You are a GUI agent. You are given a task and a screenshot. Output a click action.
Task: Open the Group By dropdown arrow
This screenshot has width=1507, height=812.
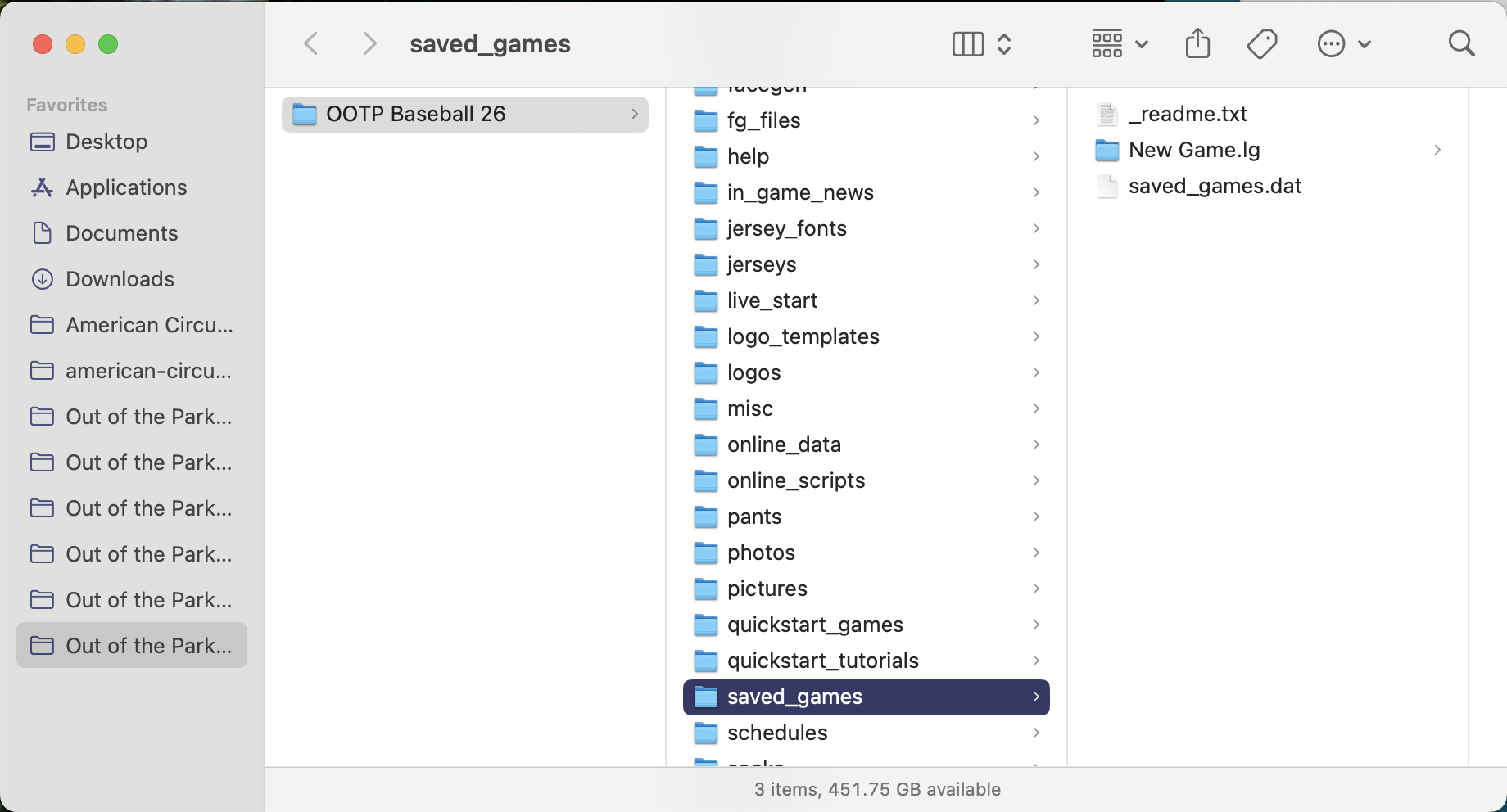[x=1142, y=44]
